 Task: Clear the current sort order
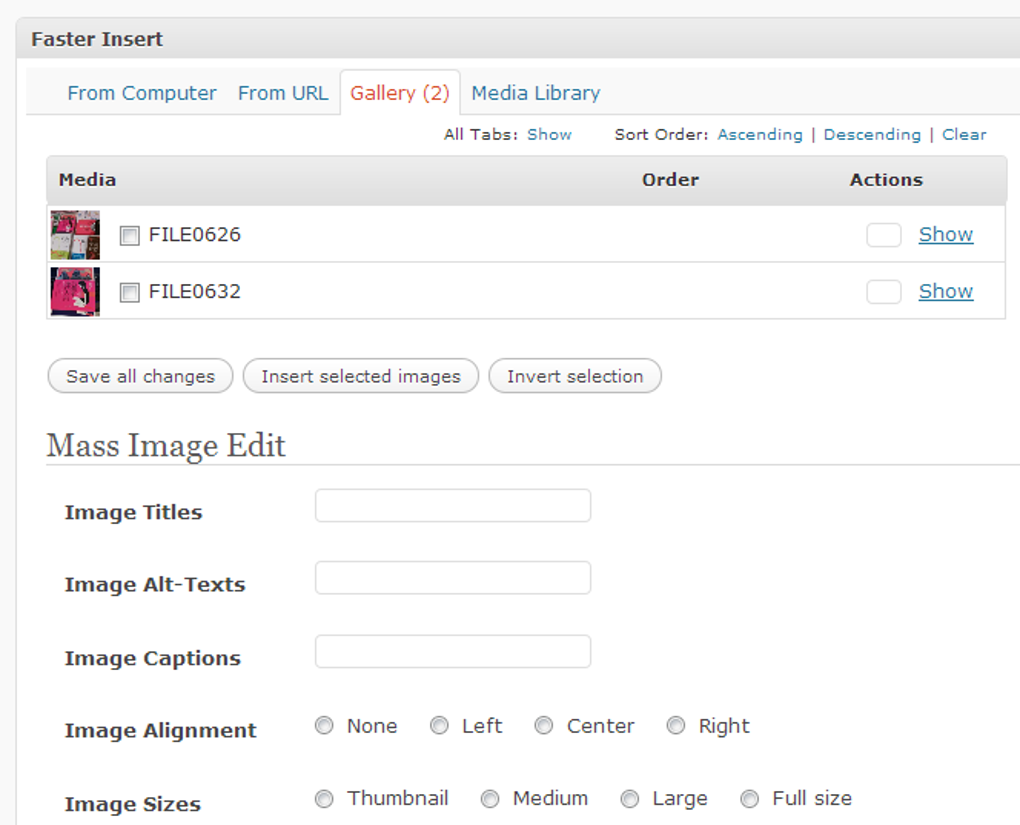click(x=964, y=134)
